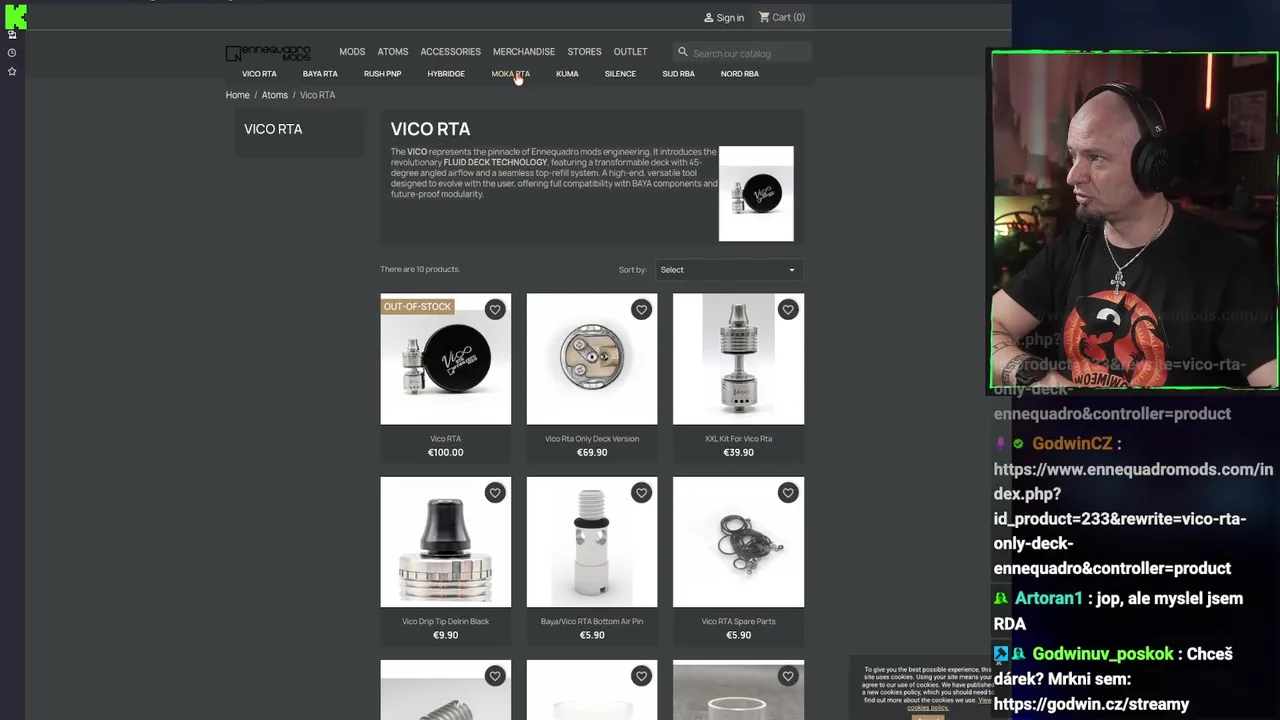Click GodwinCZ username in chat overlay
This screenshot has height=720, width=1280.
(1072, 444)
